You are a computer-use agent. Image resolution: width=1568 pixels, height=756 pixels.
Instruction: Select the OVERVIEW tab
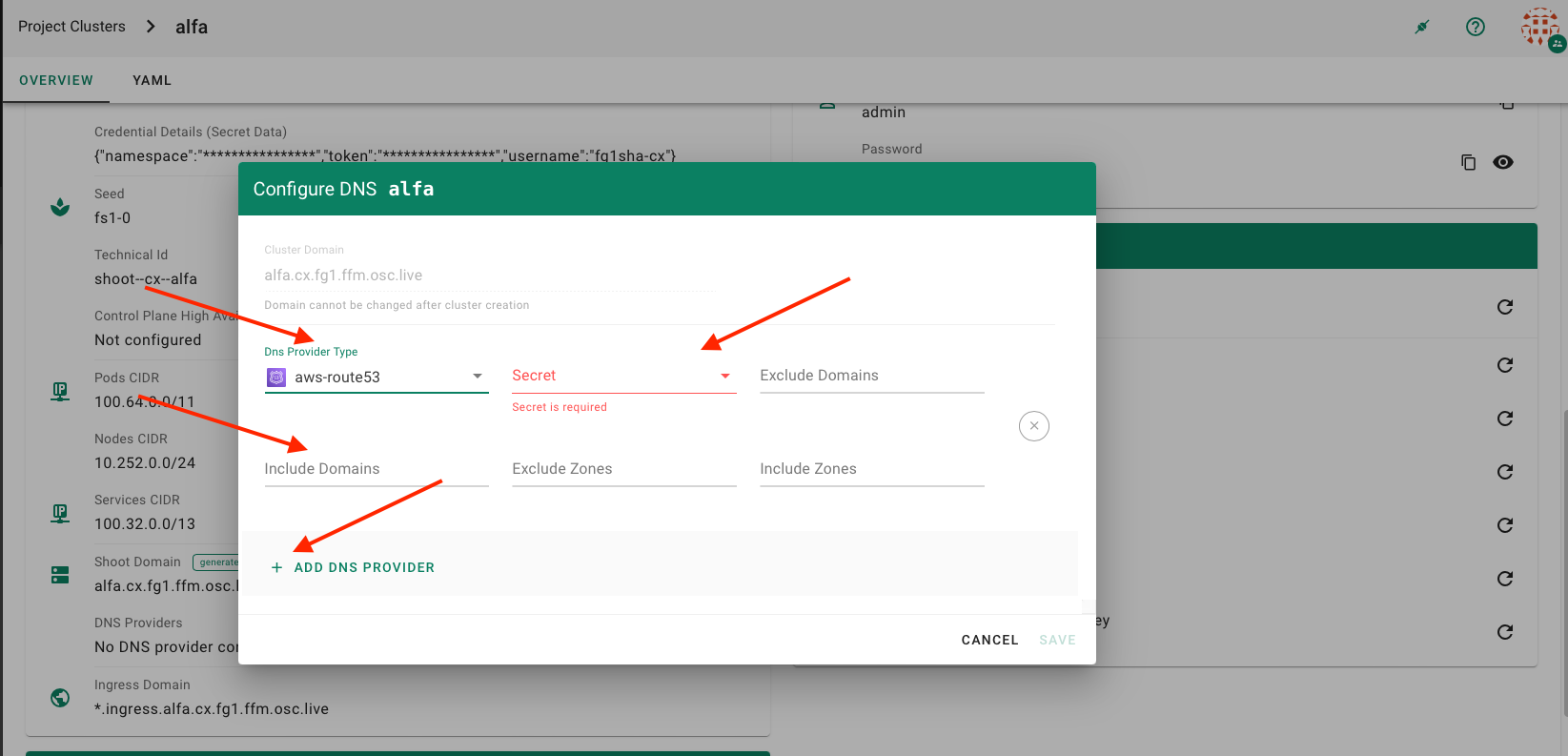56,80
